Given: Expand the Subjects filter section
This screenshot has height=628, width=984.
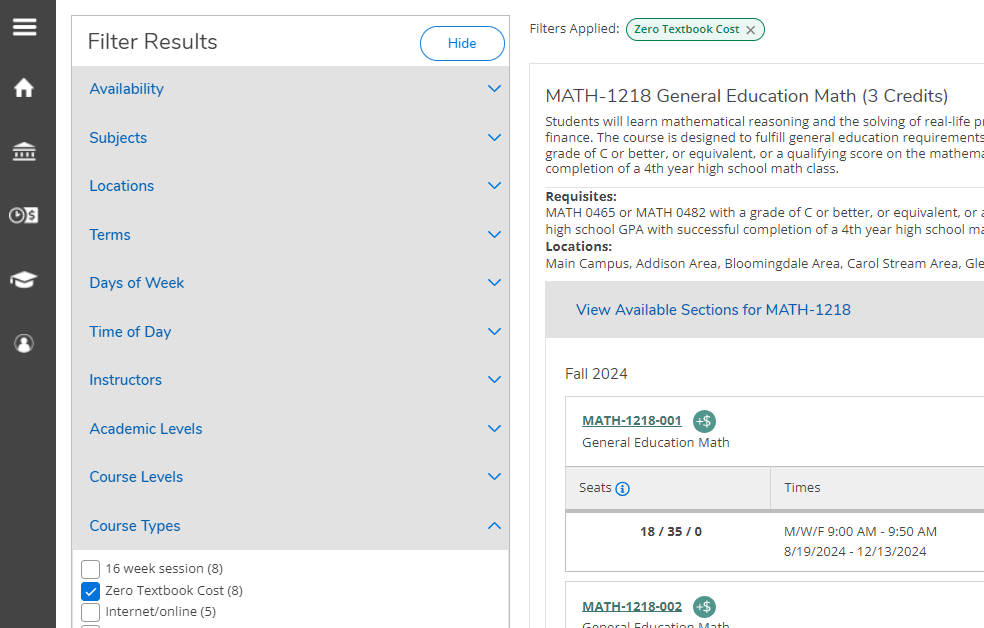Looking at the screenshot, I should click(x=290, y=138).
